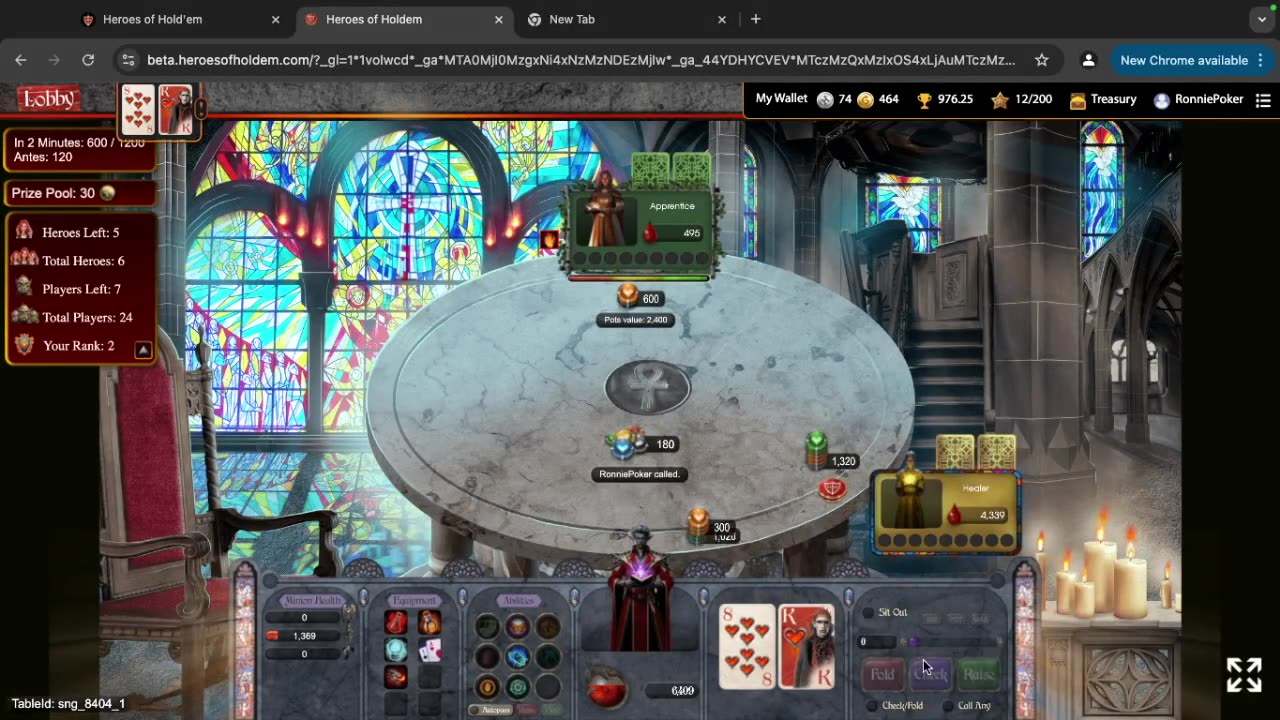Viewport: 1280px width, 720px height.
Task: Click the trophy points icon
Action: (925, 100)
